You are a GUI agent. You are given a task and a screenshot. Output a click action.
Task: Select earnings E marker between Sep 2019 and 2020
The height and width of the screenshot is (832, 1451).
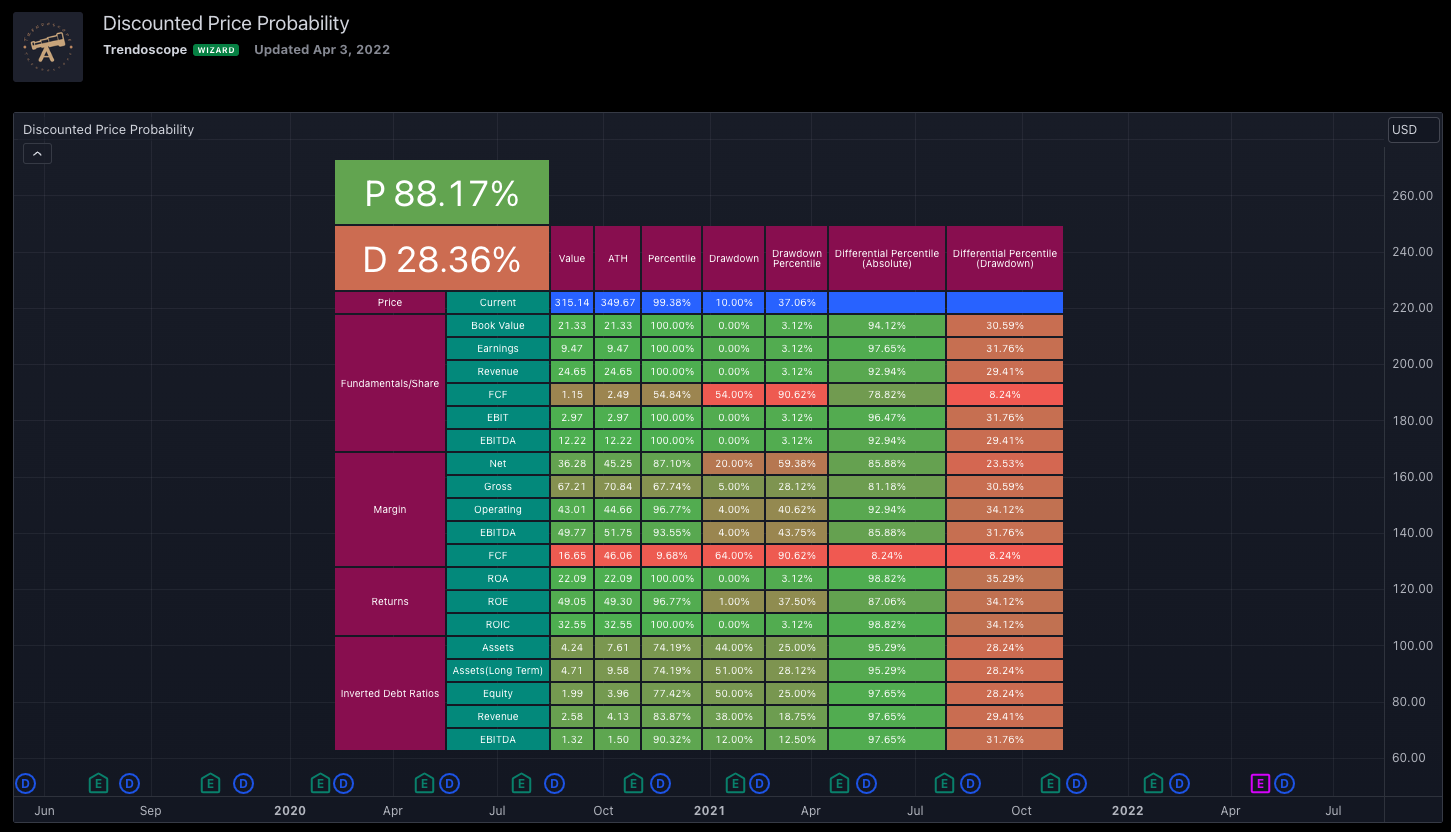210,783
